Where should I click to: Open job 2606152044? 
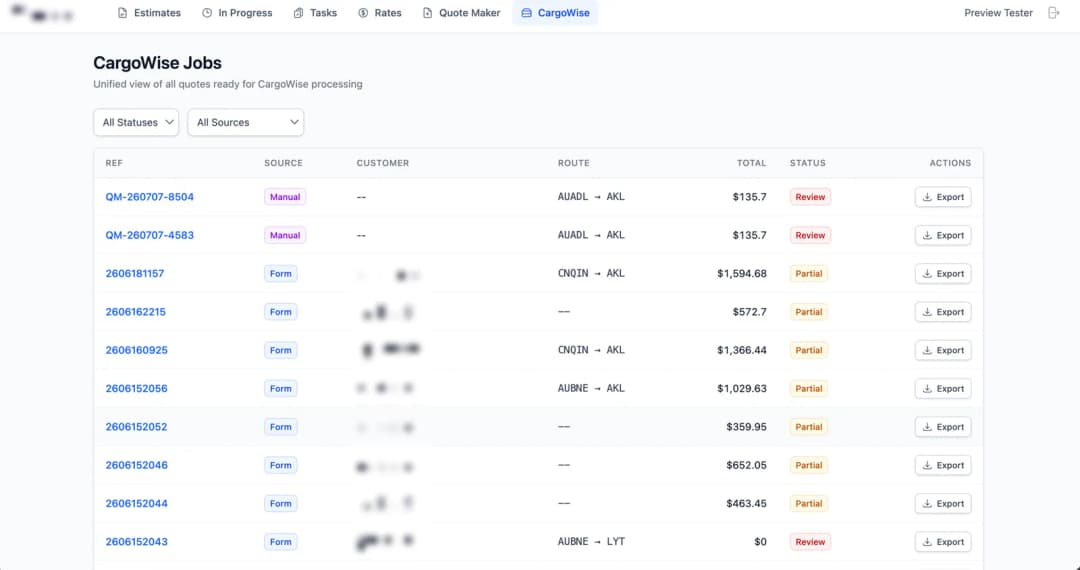pos(136,503)
